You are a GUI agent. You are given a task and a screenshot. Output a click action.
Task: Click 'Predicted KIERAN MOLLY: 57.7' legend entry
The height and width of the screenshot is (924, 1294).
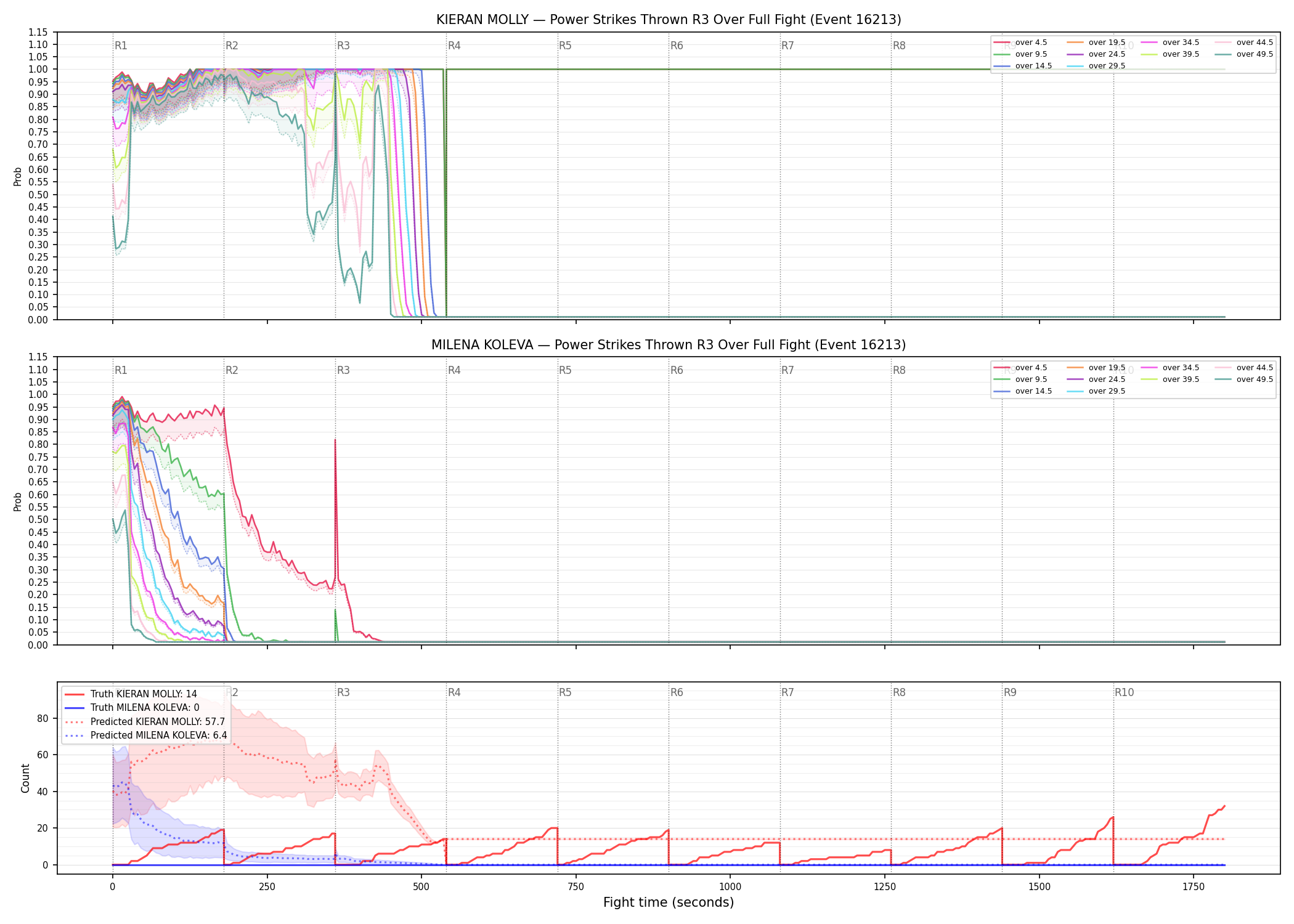[145, 722]
